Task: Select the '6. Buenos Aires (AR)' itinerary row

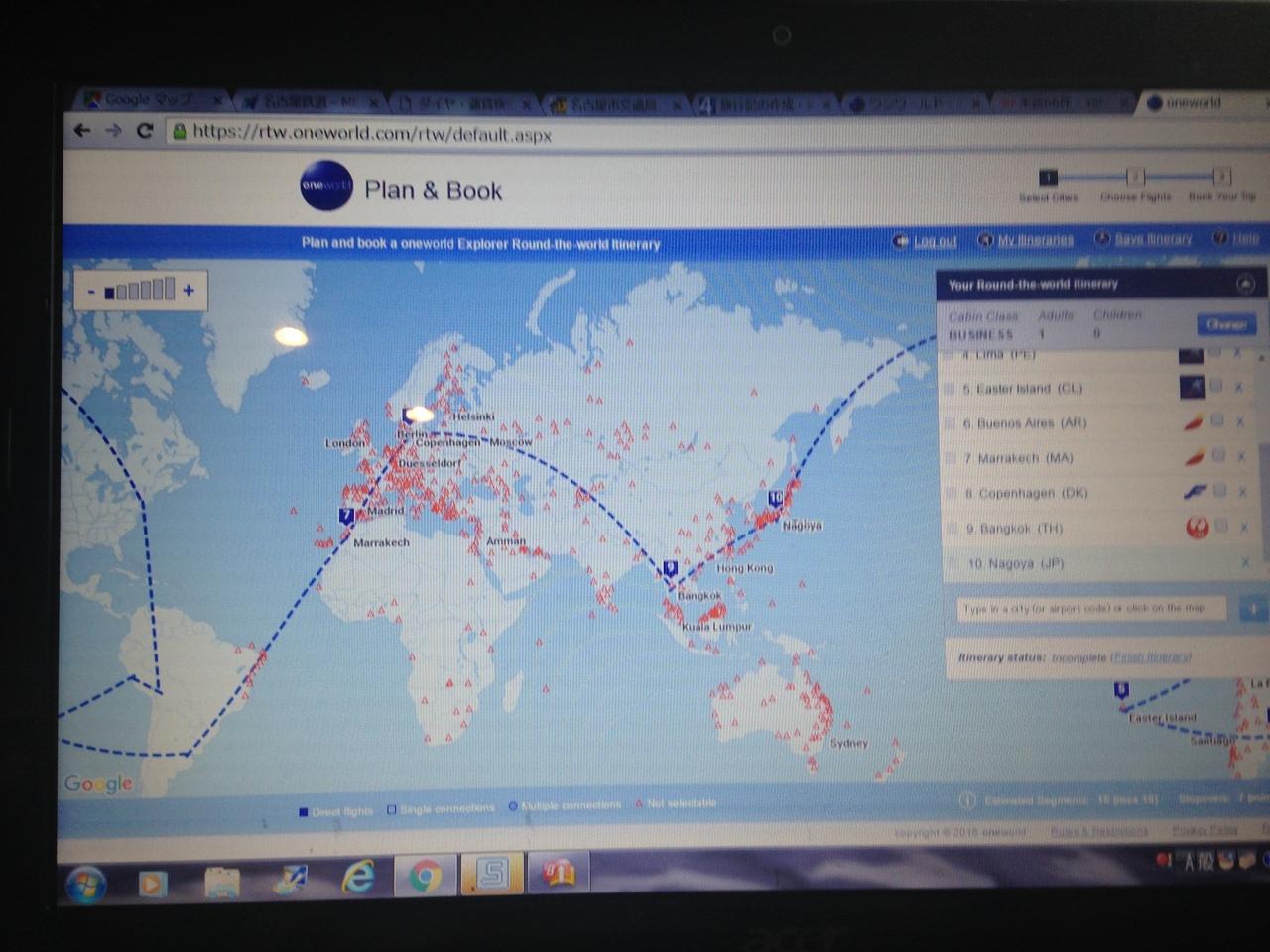Action: [1096, 422]
